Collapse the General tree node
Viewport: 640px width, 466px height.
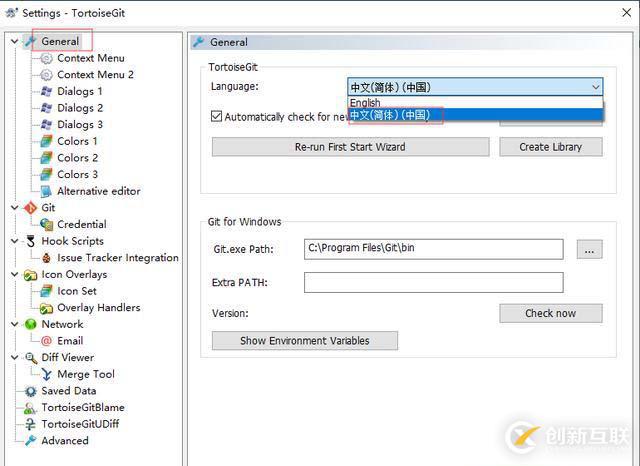(15, 41)
